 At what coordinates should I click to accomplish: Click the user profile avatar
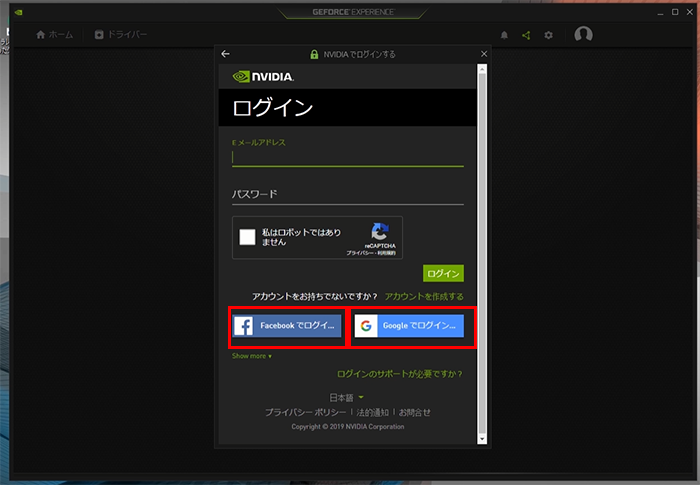coord(583,34)
